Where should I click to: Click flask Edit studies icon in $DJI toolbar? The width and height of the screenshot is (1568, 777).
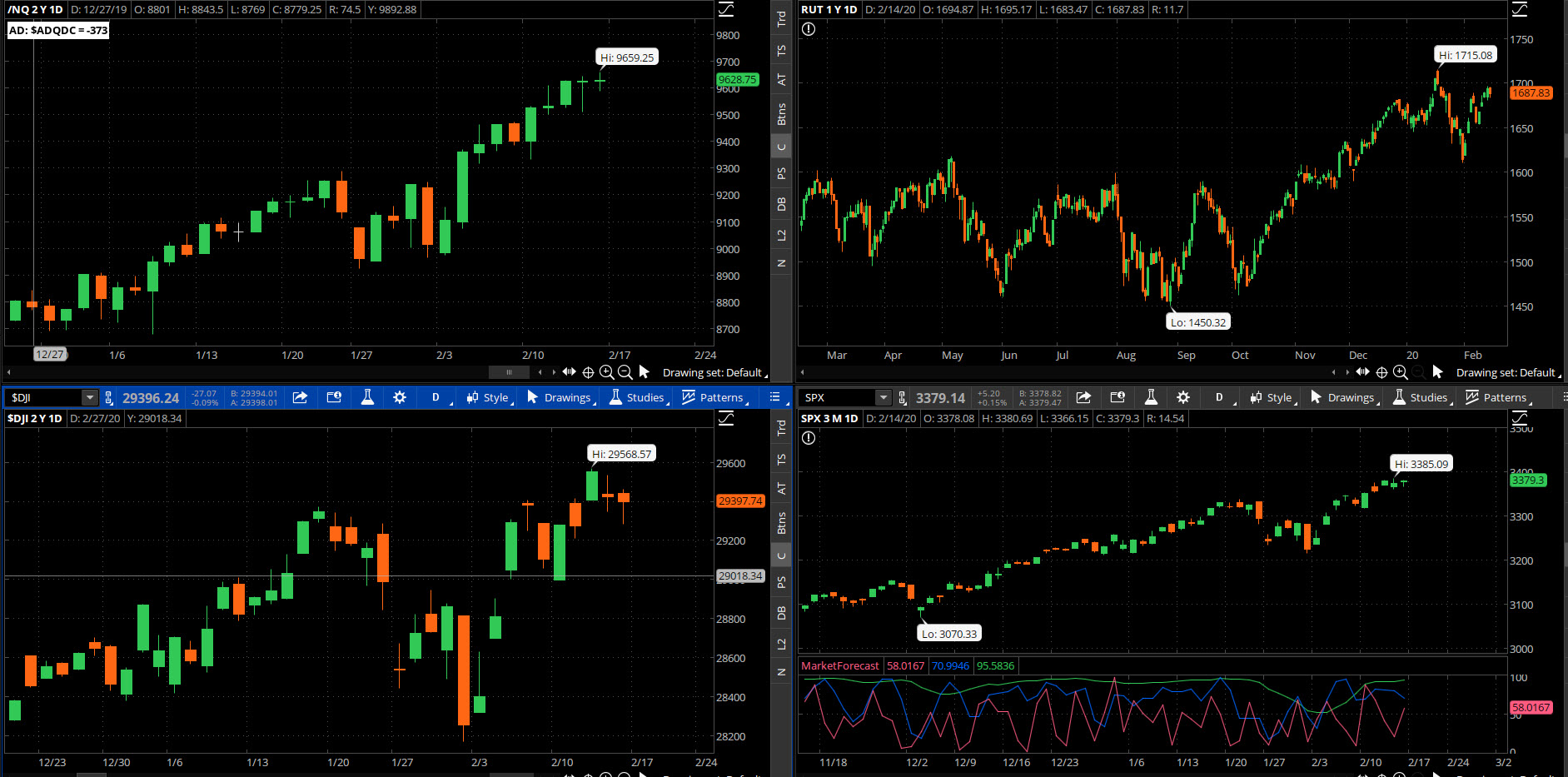click(x=367, y=397)
